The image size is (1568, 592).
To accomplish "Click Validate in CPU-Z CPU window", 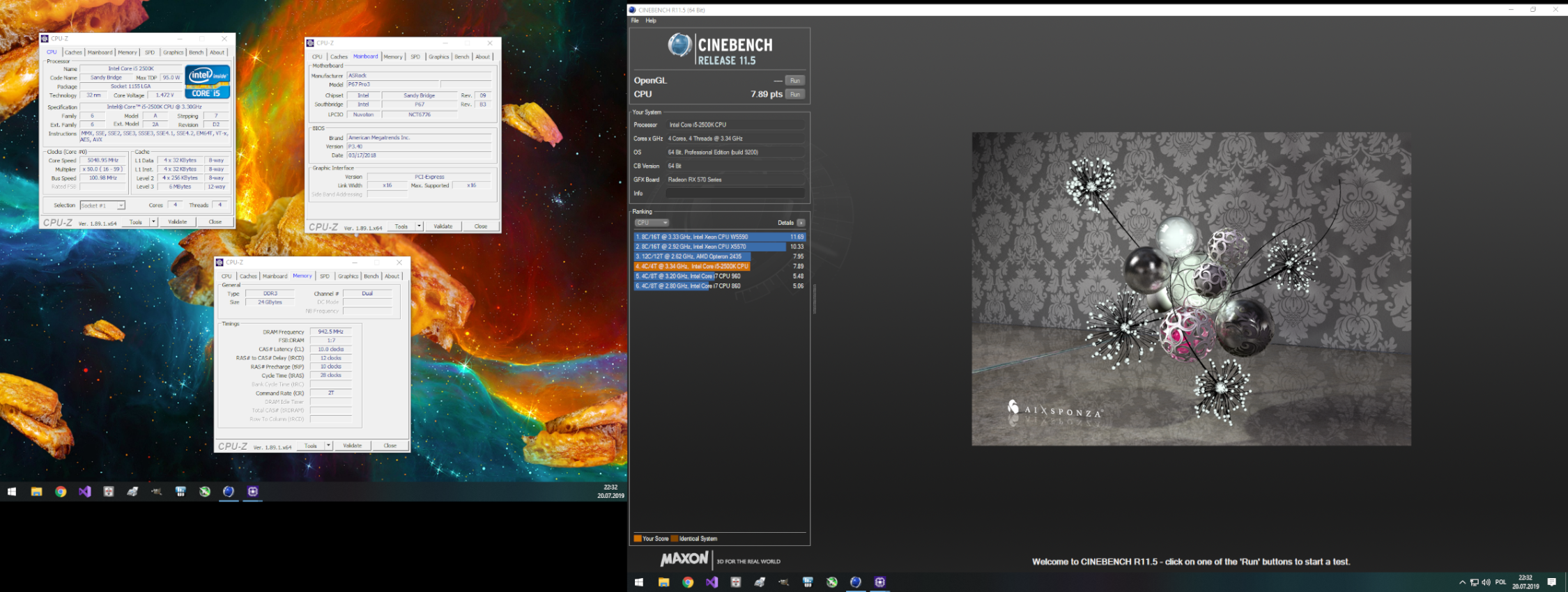I will [177, 222].
